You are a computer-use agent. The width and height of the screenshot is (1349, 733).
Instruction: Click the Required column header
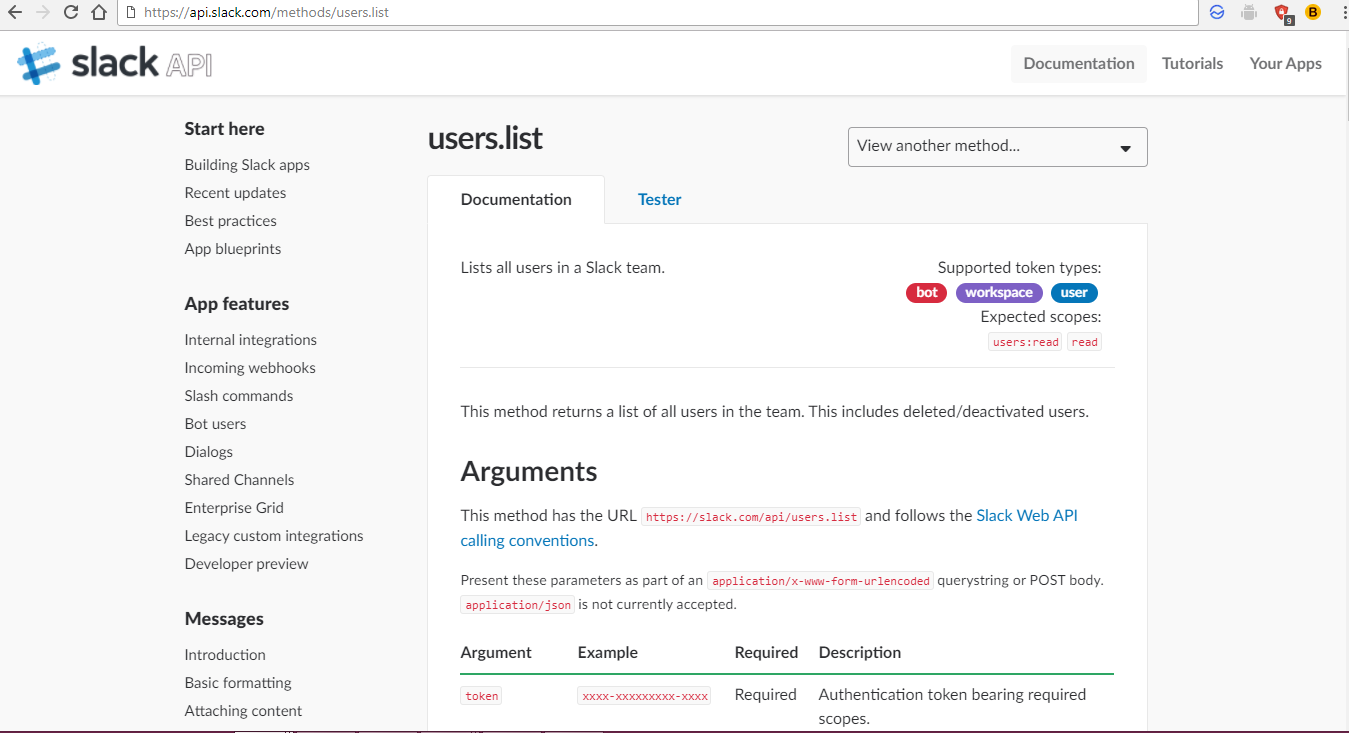[766, 652]
